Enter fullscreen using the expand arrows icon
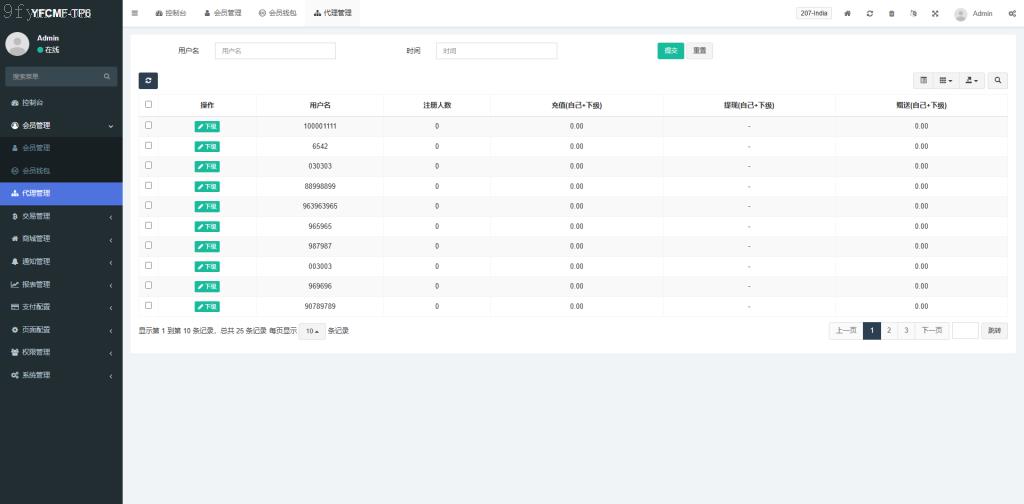The width and height of the screenshot is (1024, 504). [935, 13]
